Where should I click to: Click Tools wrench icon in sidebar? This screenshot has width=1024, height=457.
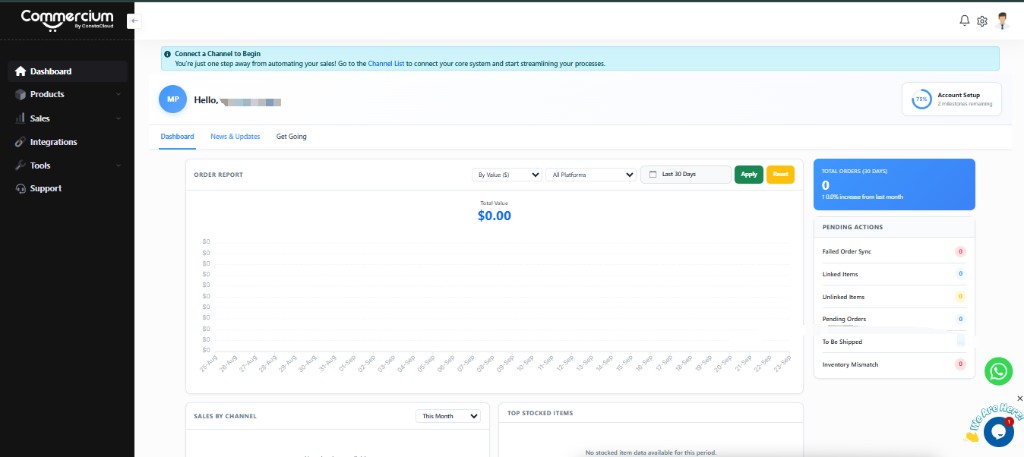click(20, 165)
